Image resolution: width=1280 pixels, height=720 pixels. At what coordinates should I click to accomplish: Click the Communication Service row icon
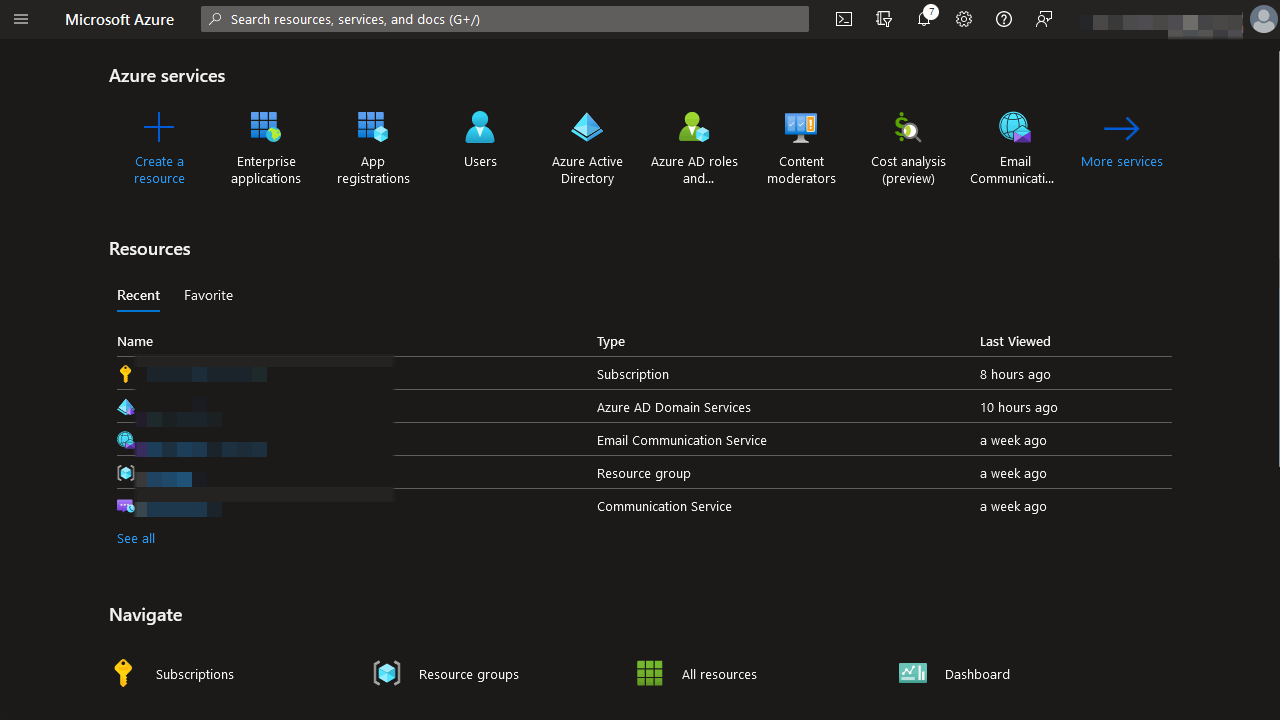coord(125,506)
